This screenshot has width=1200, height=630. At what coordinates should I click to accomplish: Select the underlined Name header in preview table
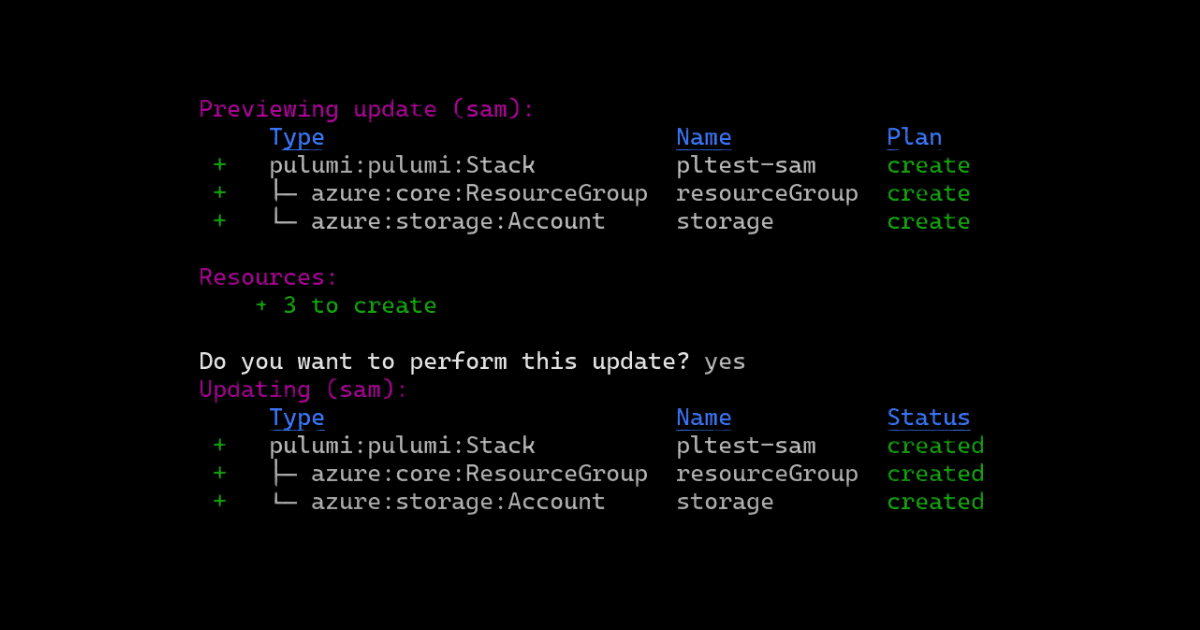pyautogui.click(x=703, y=138)
